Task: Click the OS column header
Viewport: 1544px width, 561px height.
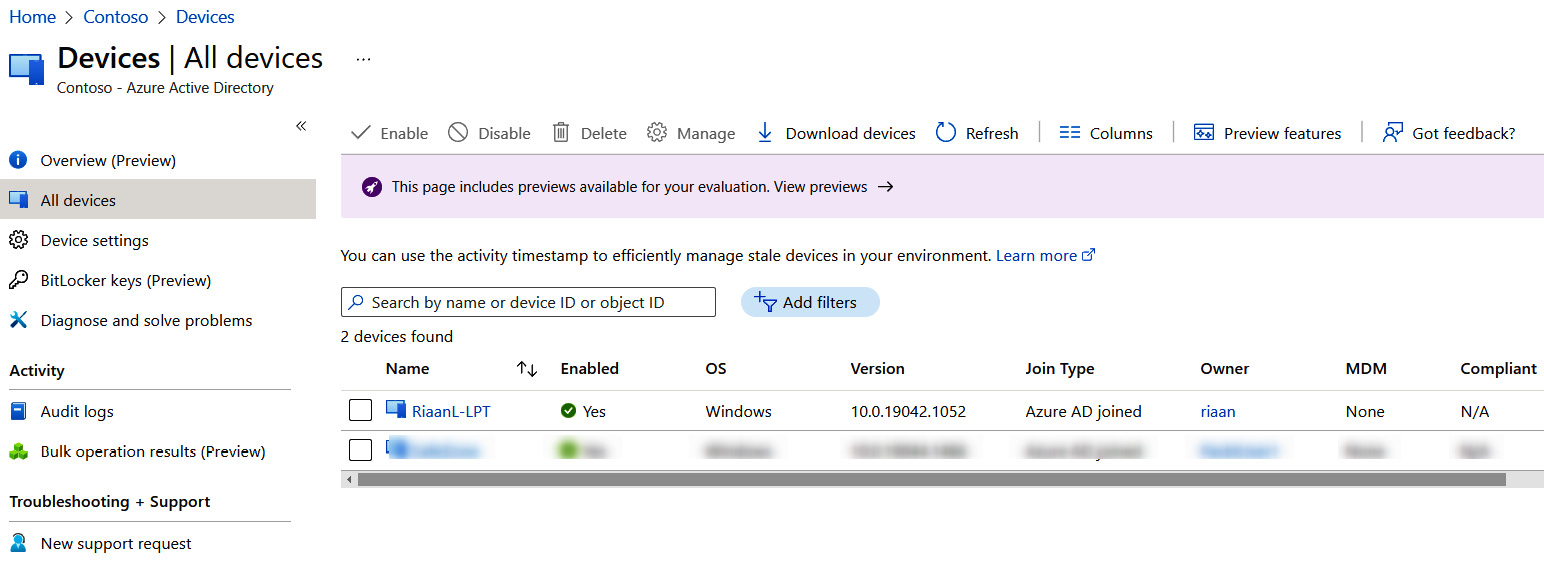Action: coord(716,369)
